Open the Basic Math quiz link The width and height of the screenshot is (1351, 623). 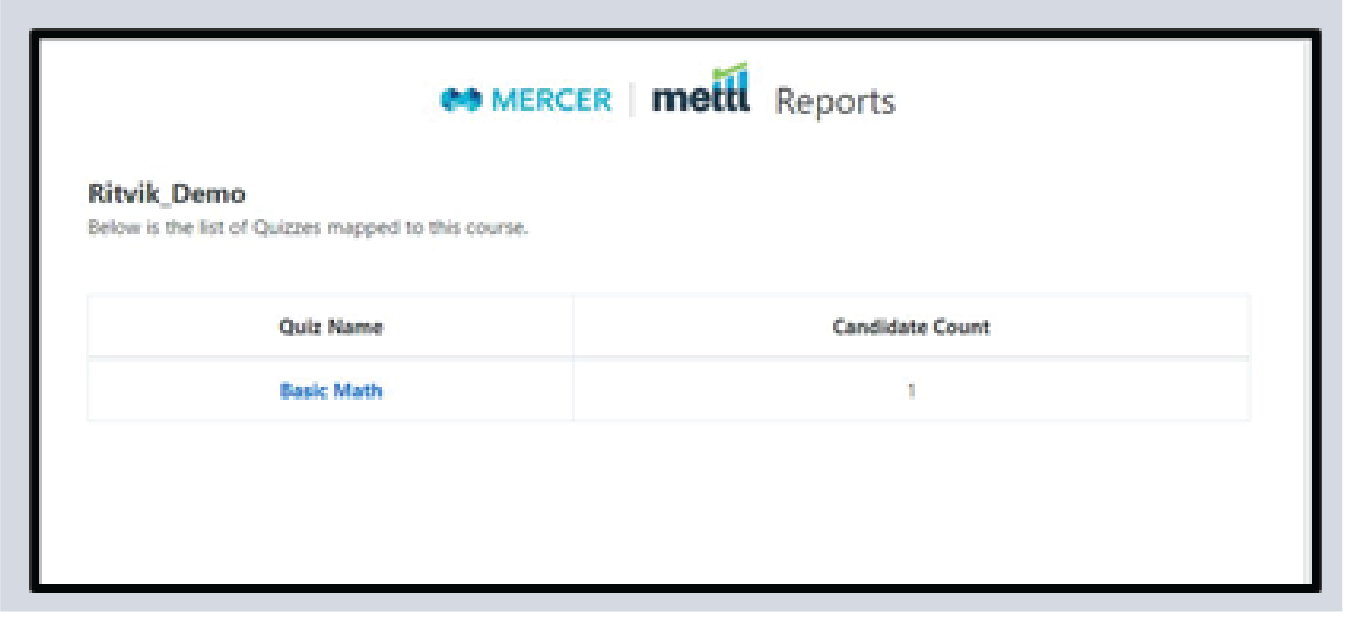pos(330,390)
